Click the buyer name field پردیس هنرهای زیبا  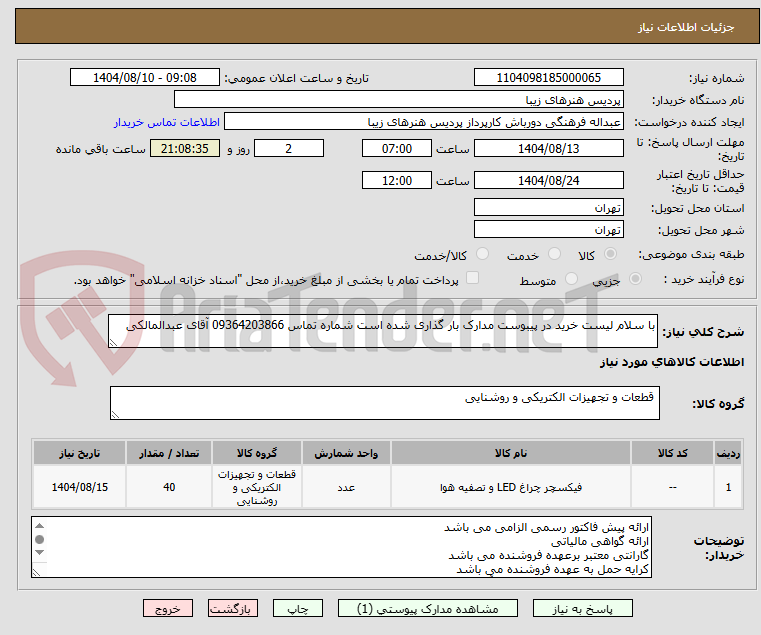coord(398,100)
